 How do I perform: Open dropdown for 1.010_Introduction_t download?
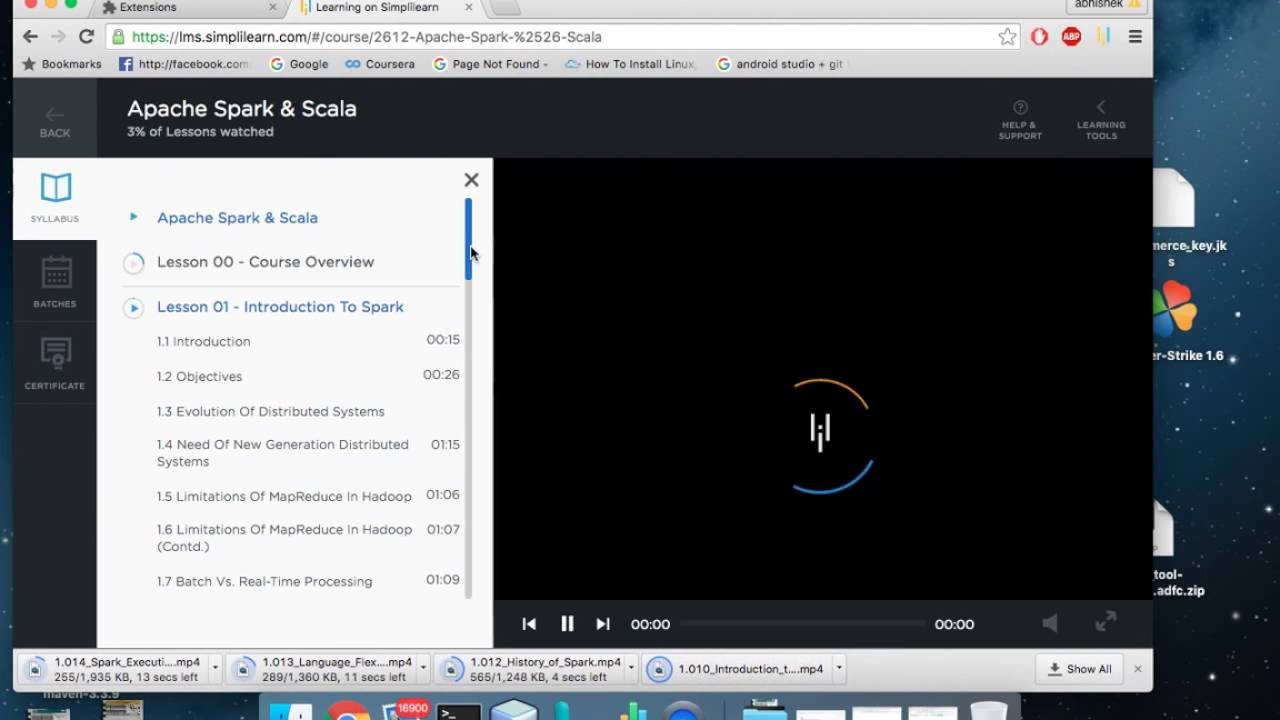tap(839, 668)
